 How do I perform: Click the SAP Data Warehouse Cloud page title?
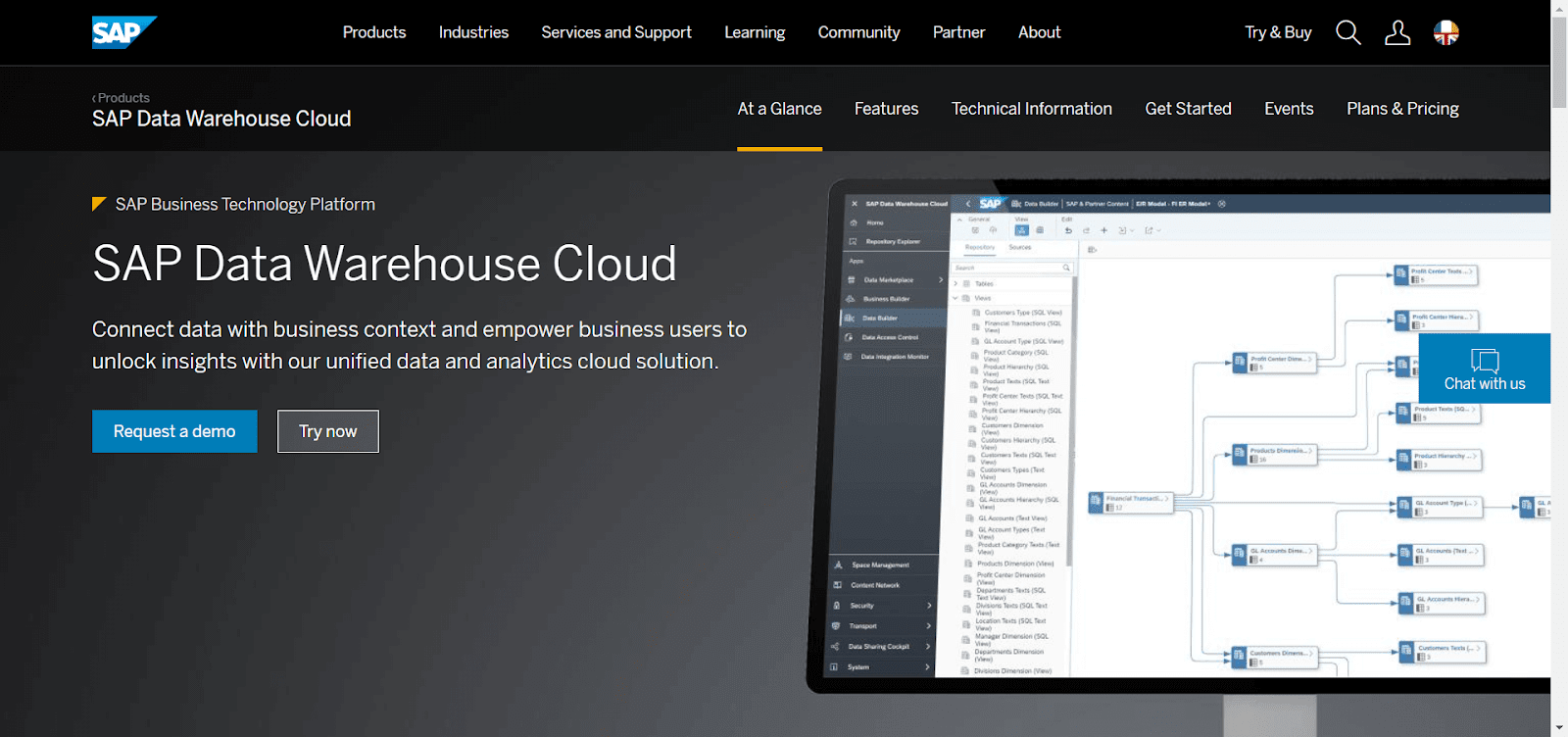point(221,119)
